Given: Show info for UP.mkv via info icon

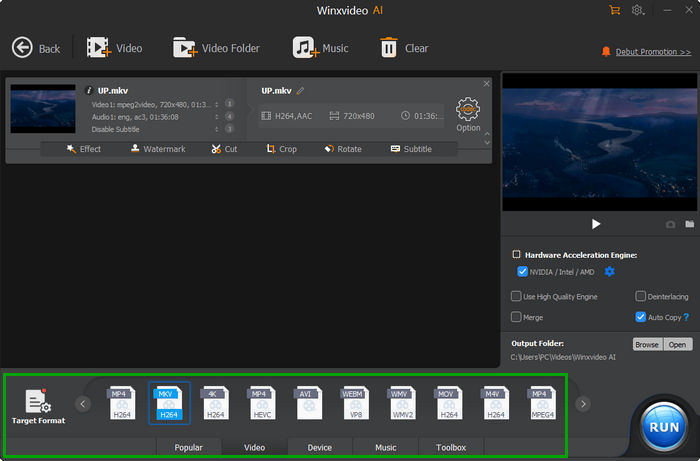Looking at the screenshot, I should click(x=88, y=91).
